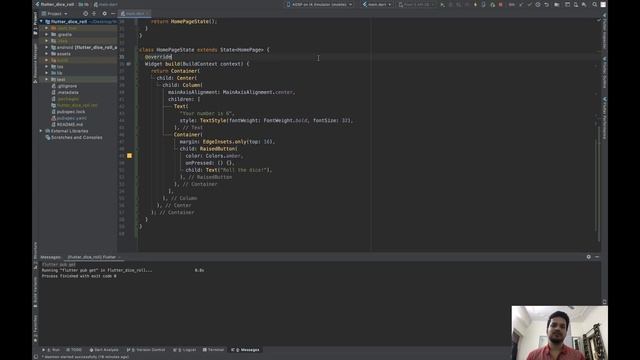Close the flutter_dice_roll Flutter messages tab

click(x=120, y=257)
